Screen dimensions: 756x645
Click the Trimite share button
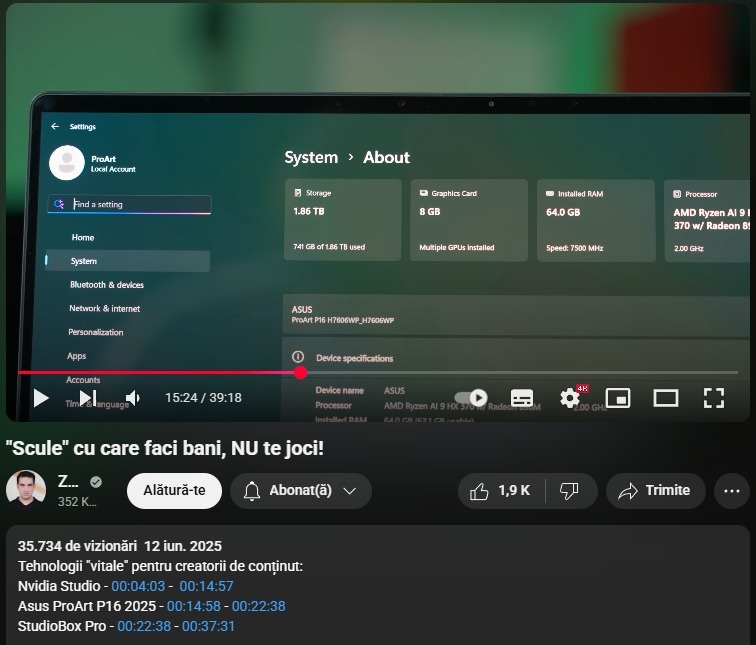tap(656, 491)
